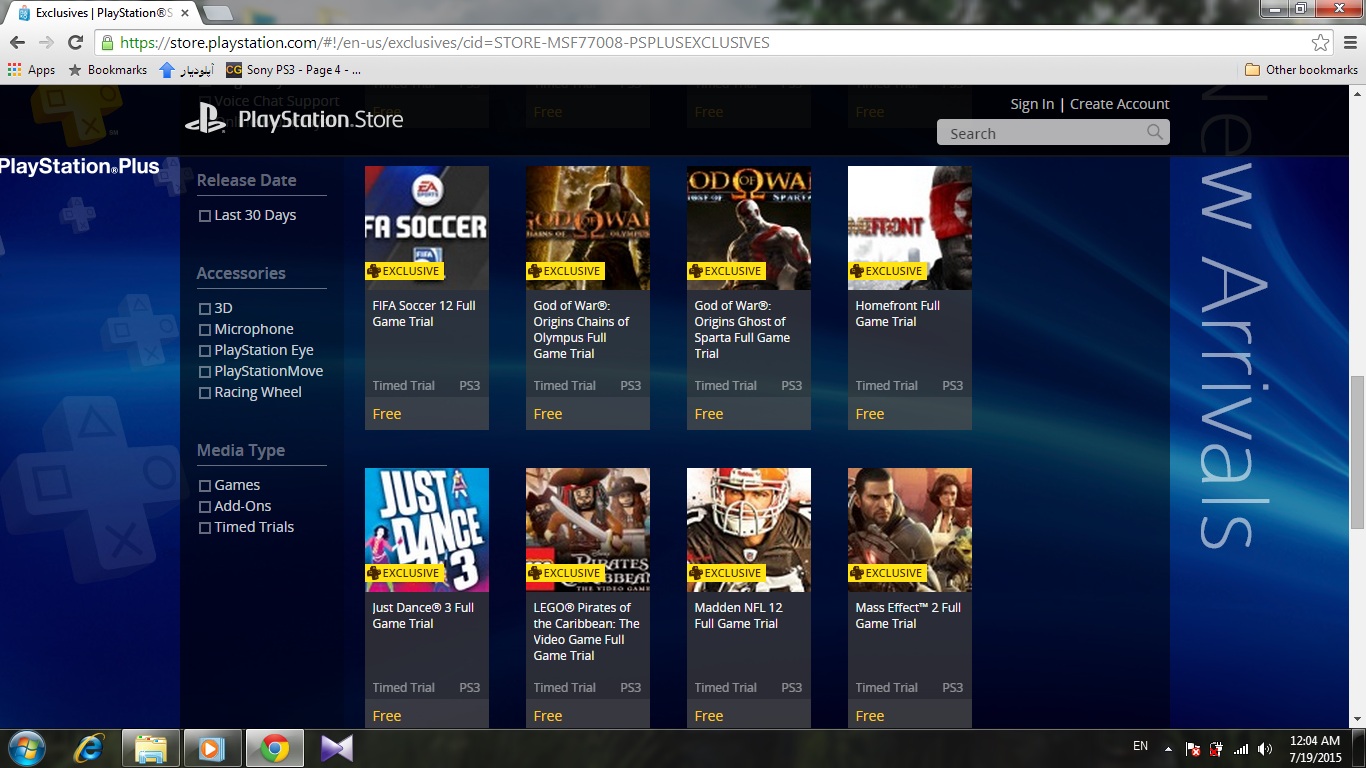Click the search magnifier icon
The image size is (1366, 768).
point(1155,132)
